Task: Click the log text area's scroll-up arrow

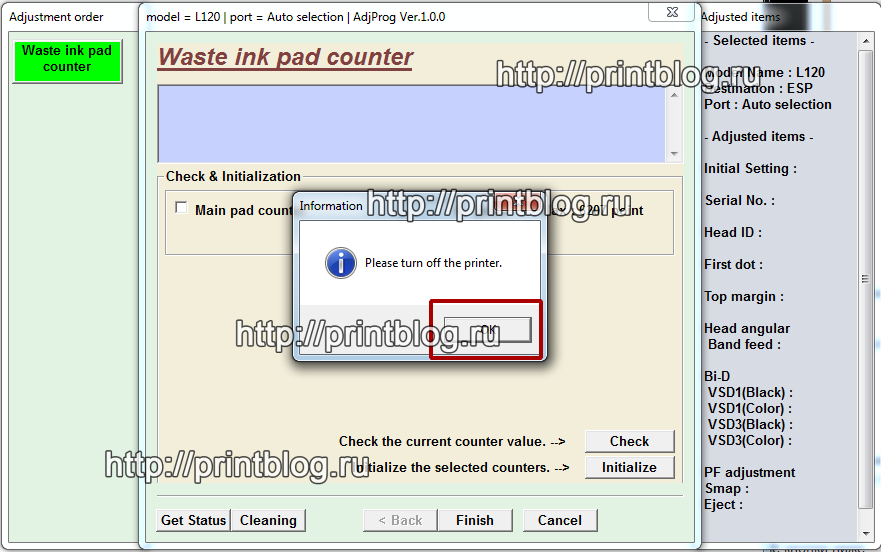Action: [x=674, y=95]
